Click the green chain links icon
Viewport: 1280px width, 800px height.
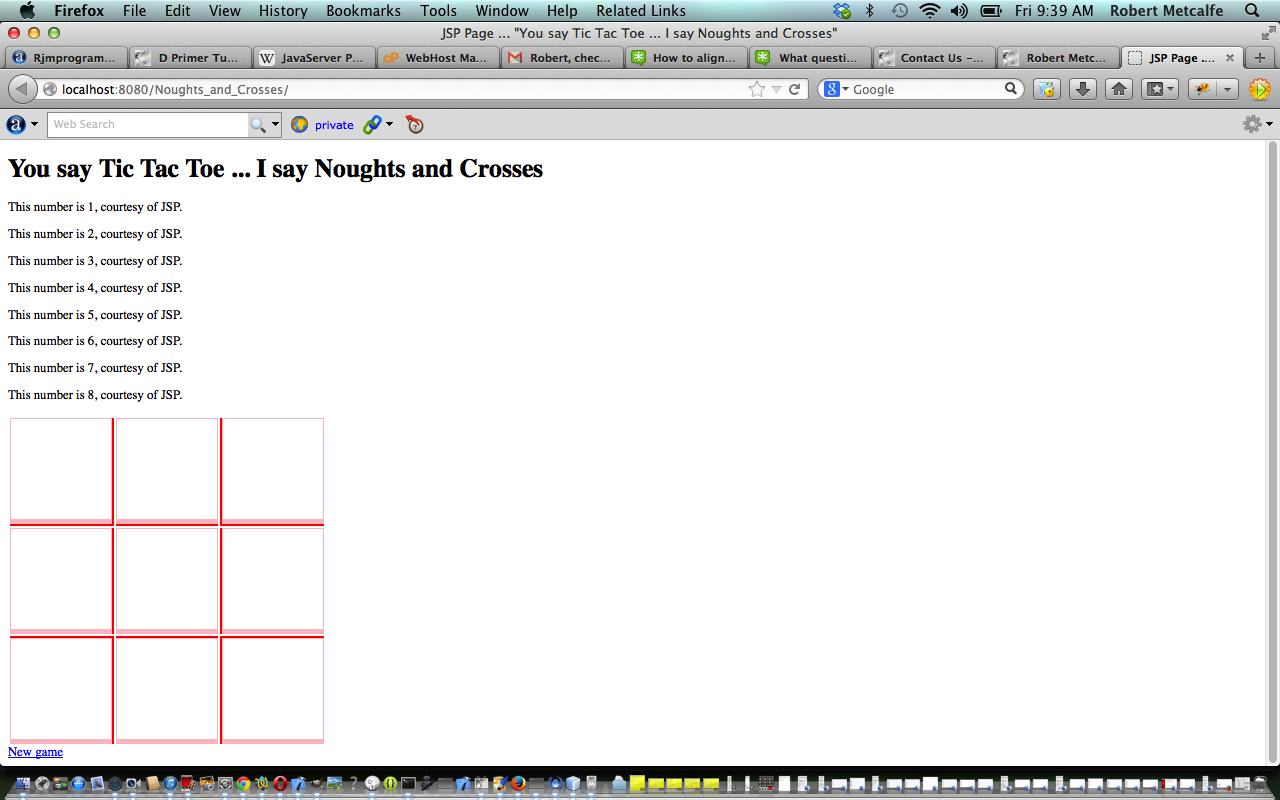372,124
